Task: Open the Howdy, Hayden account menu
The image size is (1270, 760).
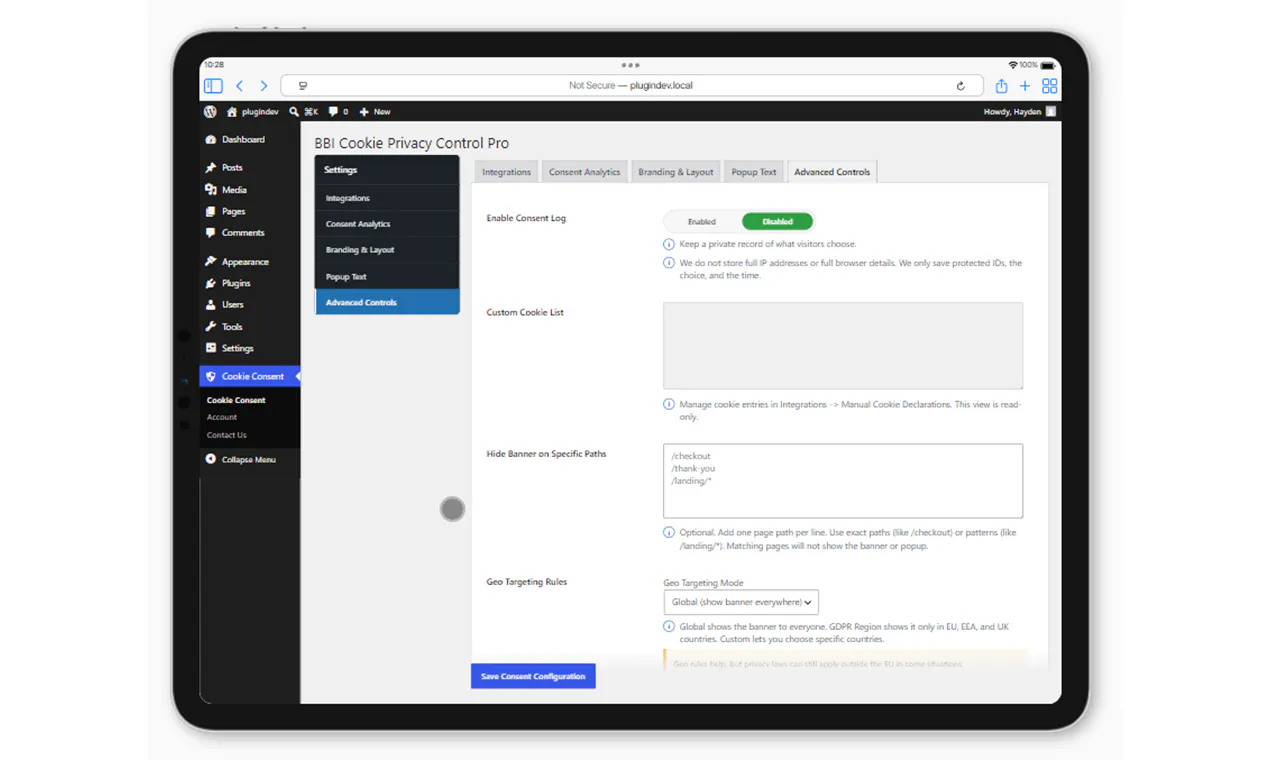Action: [1019, 112]
